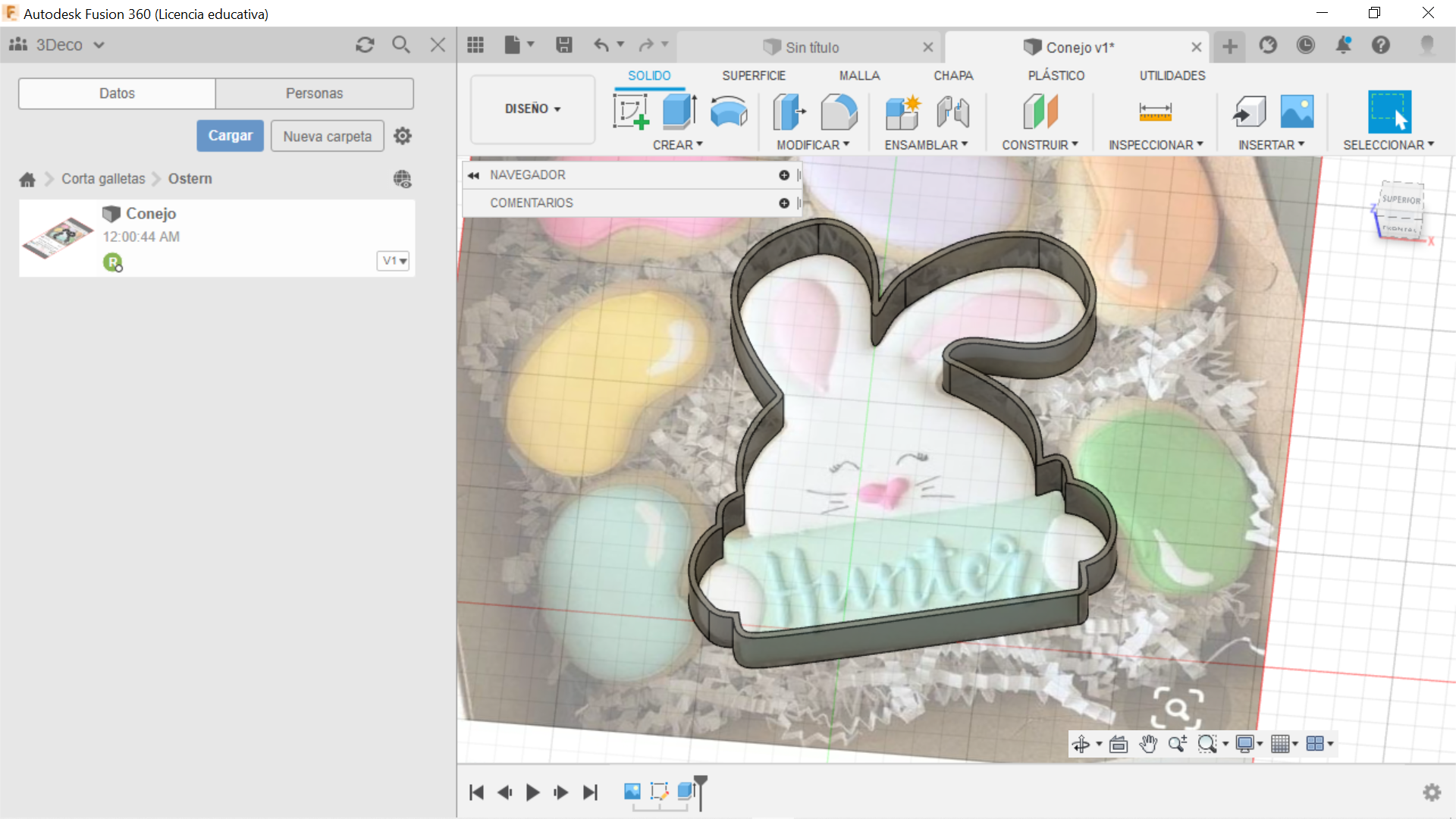
Task: Switch to the PLÁSTICO tab
Action: tap(1056, 76)
